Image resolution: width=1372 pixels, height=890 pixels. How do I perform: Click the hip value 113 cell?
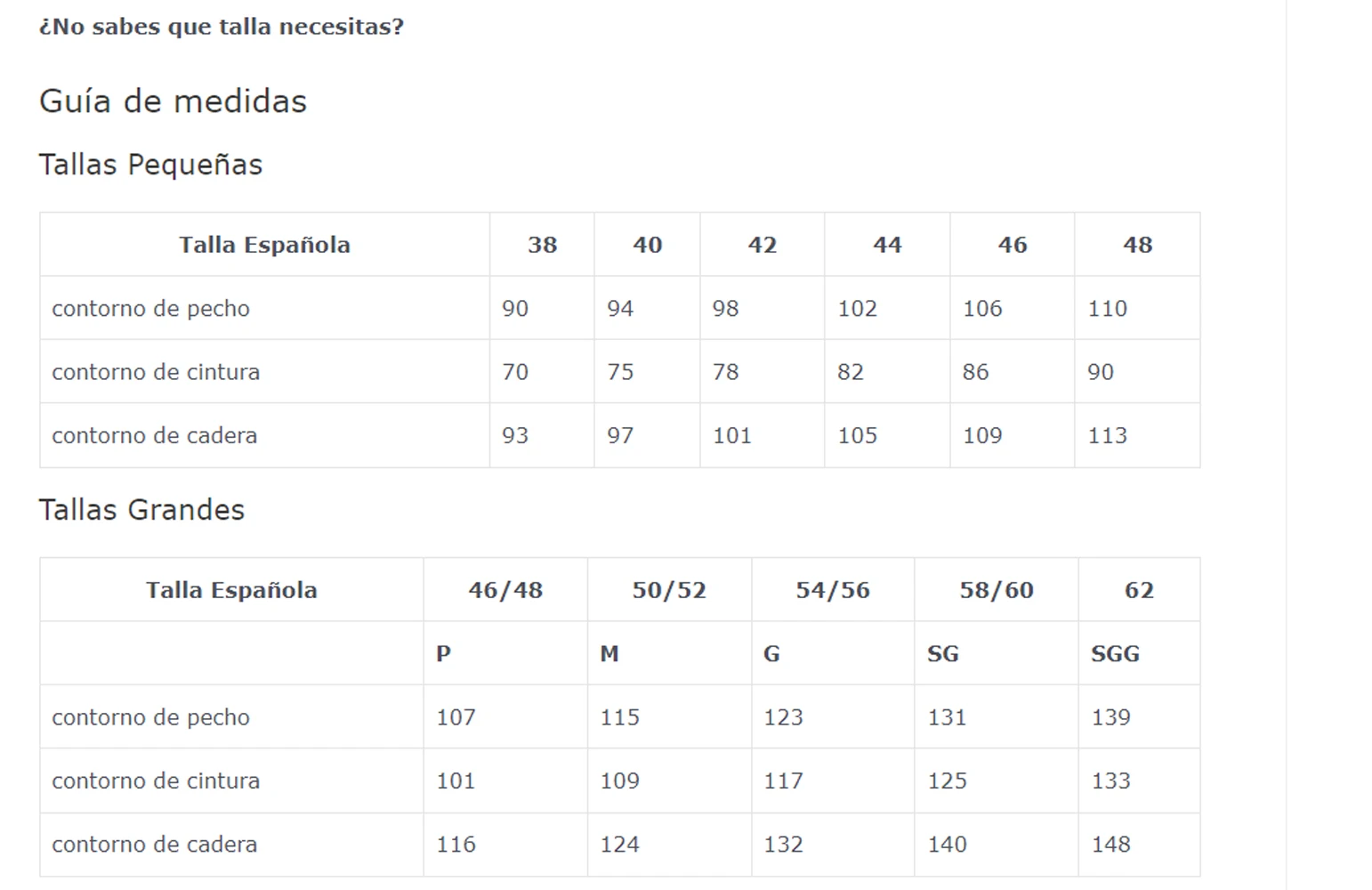coord(1137,435)
